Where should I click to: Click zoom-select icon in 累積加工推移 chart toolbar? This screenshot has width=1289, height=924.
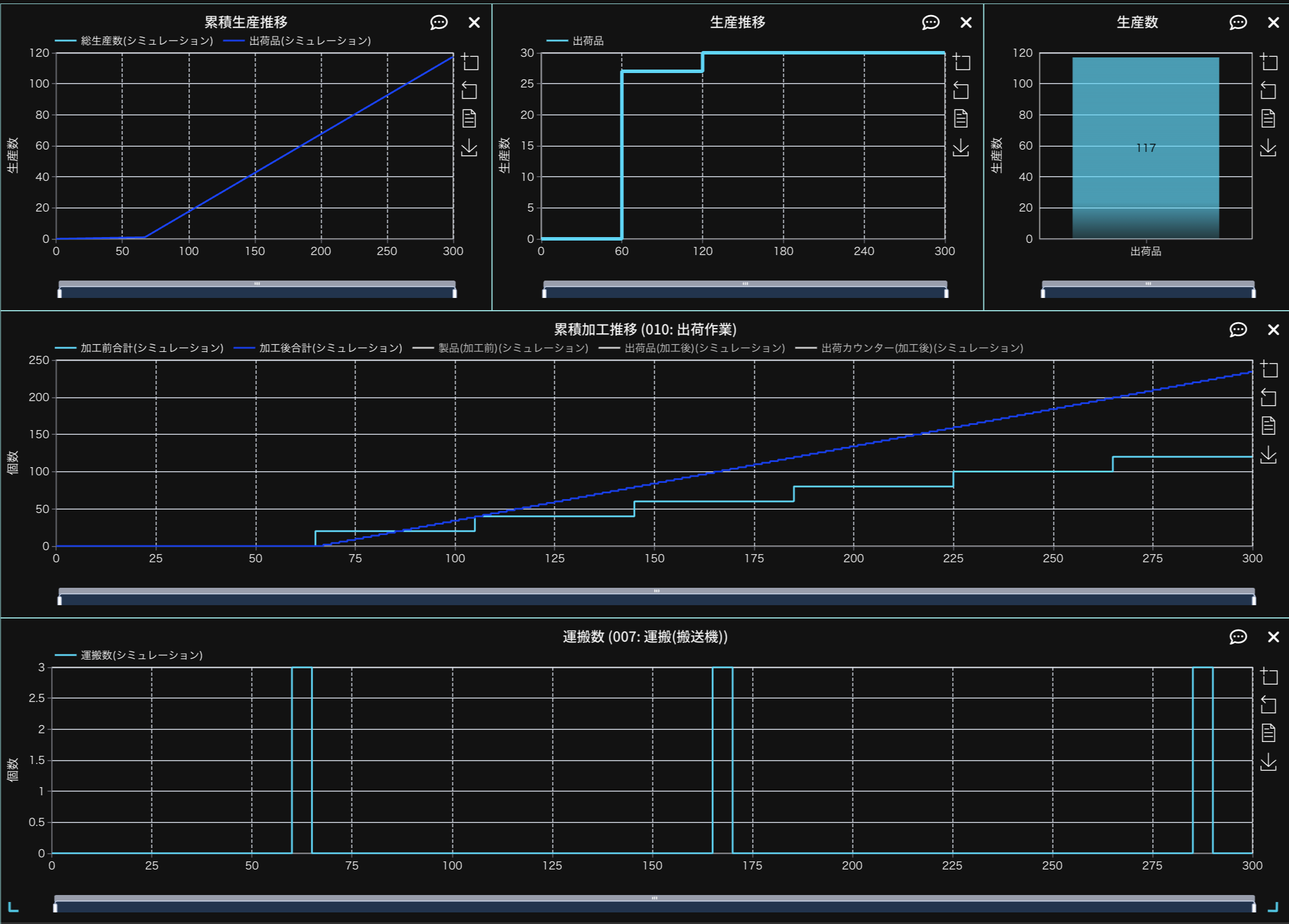(1268, 369)
